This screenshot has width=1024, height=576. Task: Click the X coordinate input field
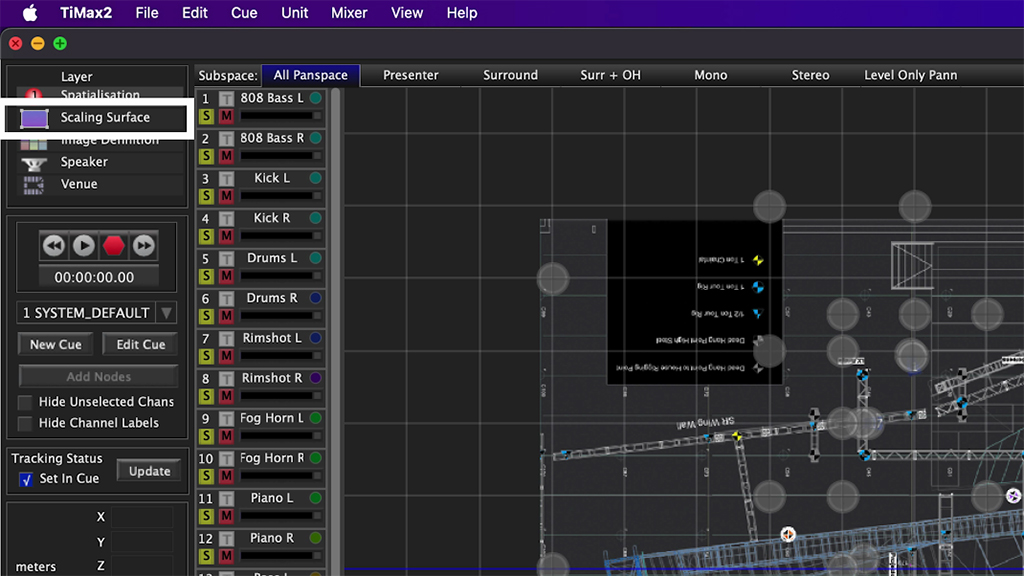coord(141,517)
